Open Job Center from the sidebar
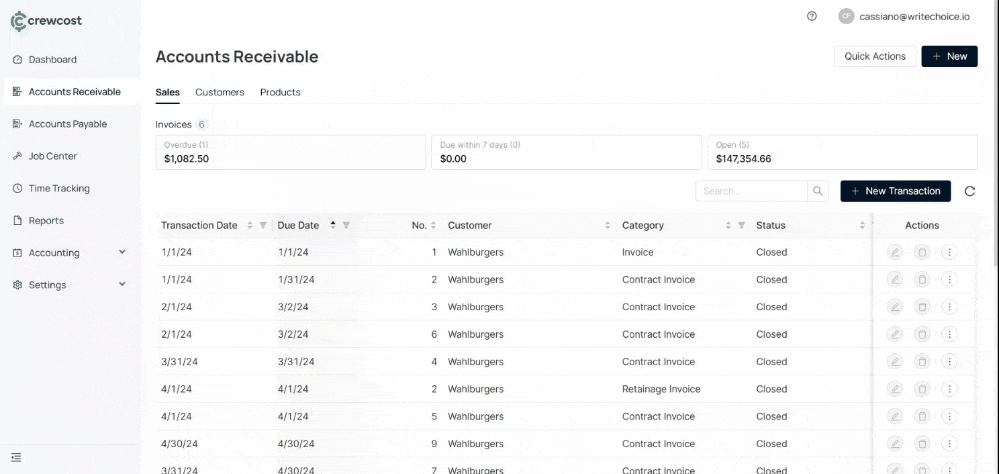This screenshot has height=474, width=999. coord(52,156)
